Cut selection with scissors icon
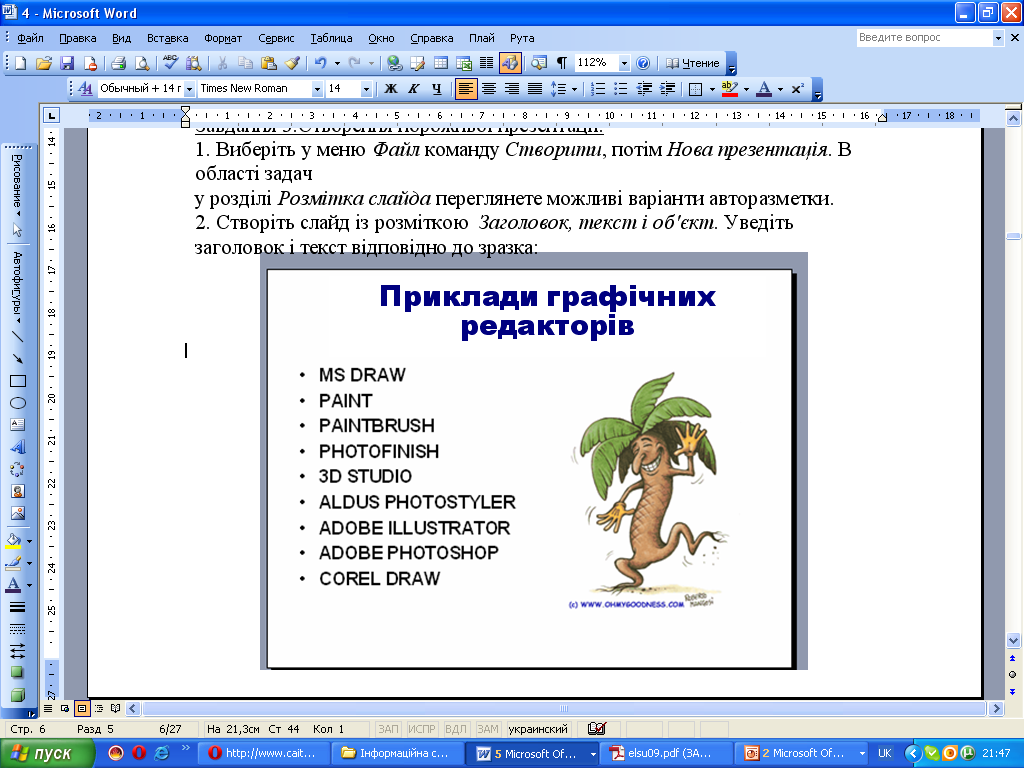 [x=222, y=63]
